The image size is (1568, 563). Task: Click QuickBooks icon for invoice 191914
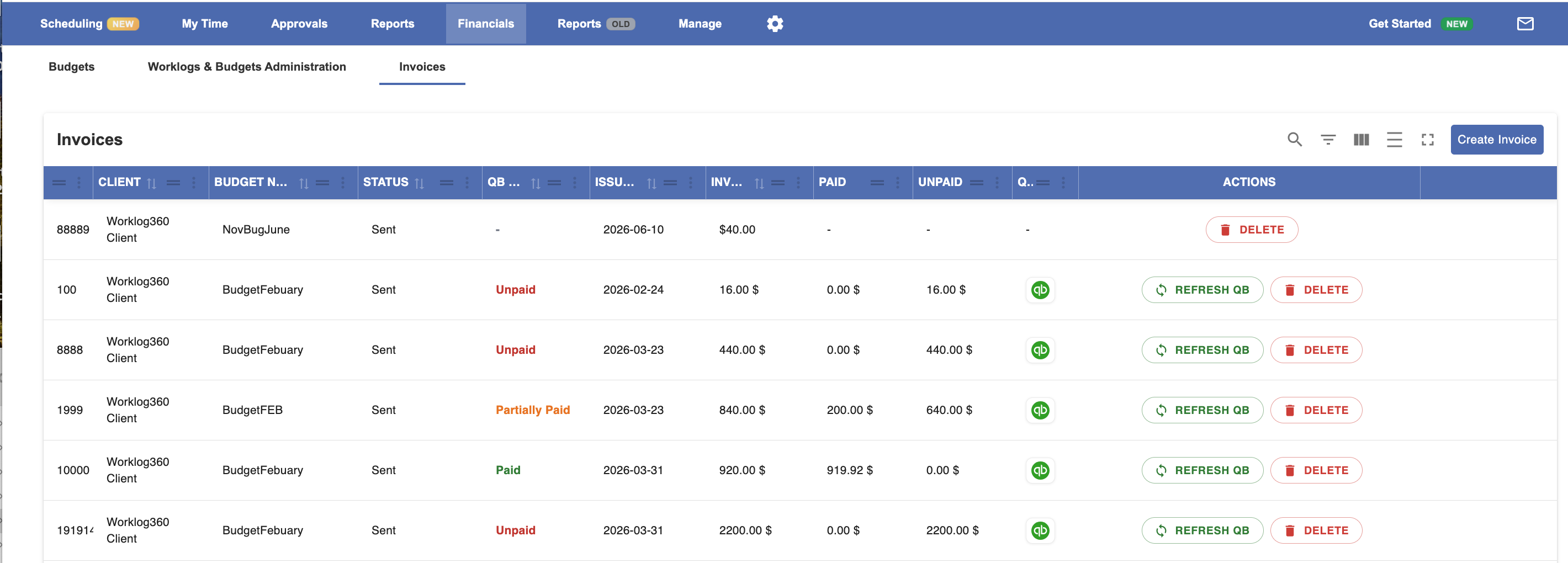(x=1040, y=531)
